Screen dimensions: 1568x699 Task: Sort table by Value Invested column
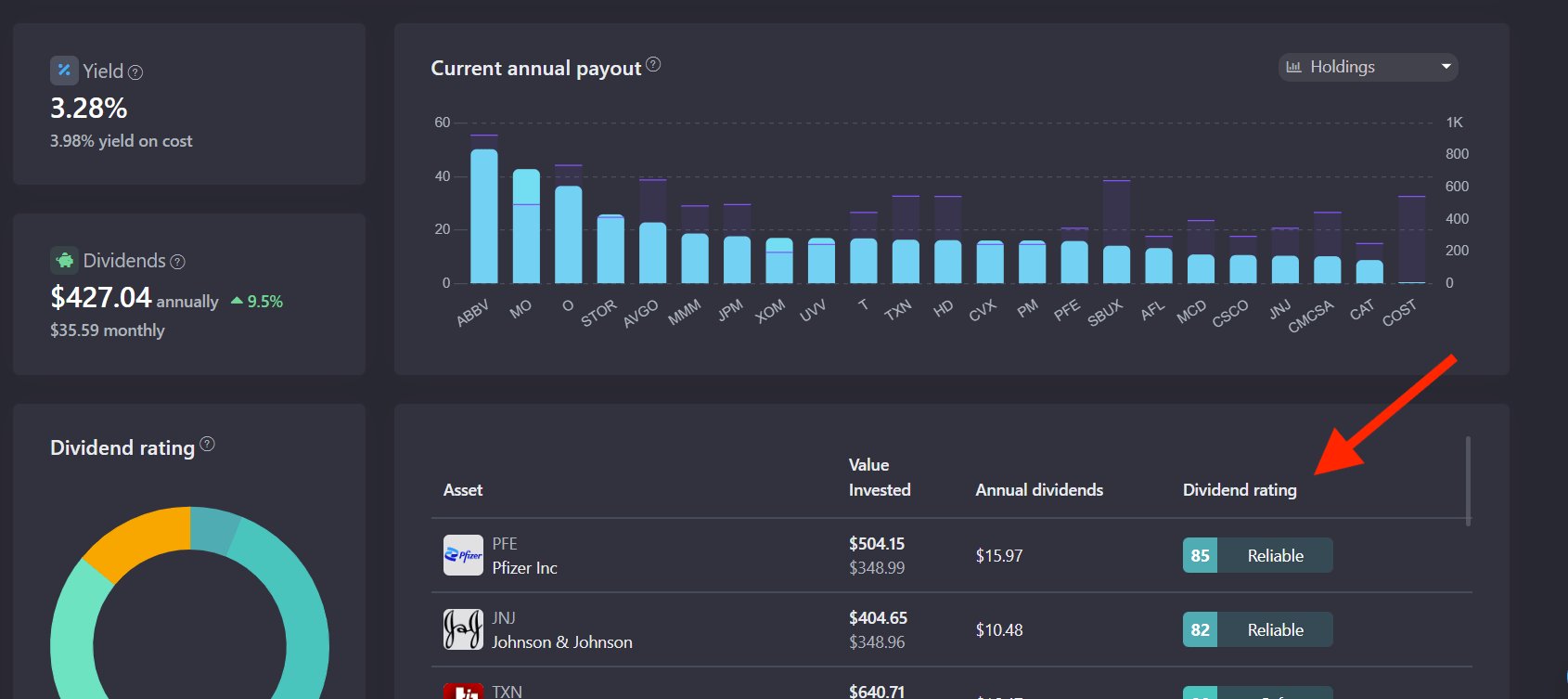point(880,477)
